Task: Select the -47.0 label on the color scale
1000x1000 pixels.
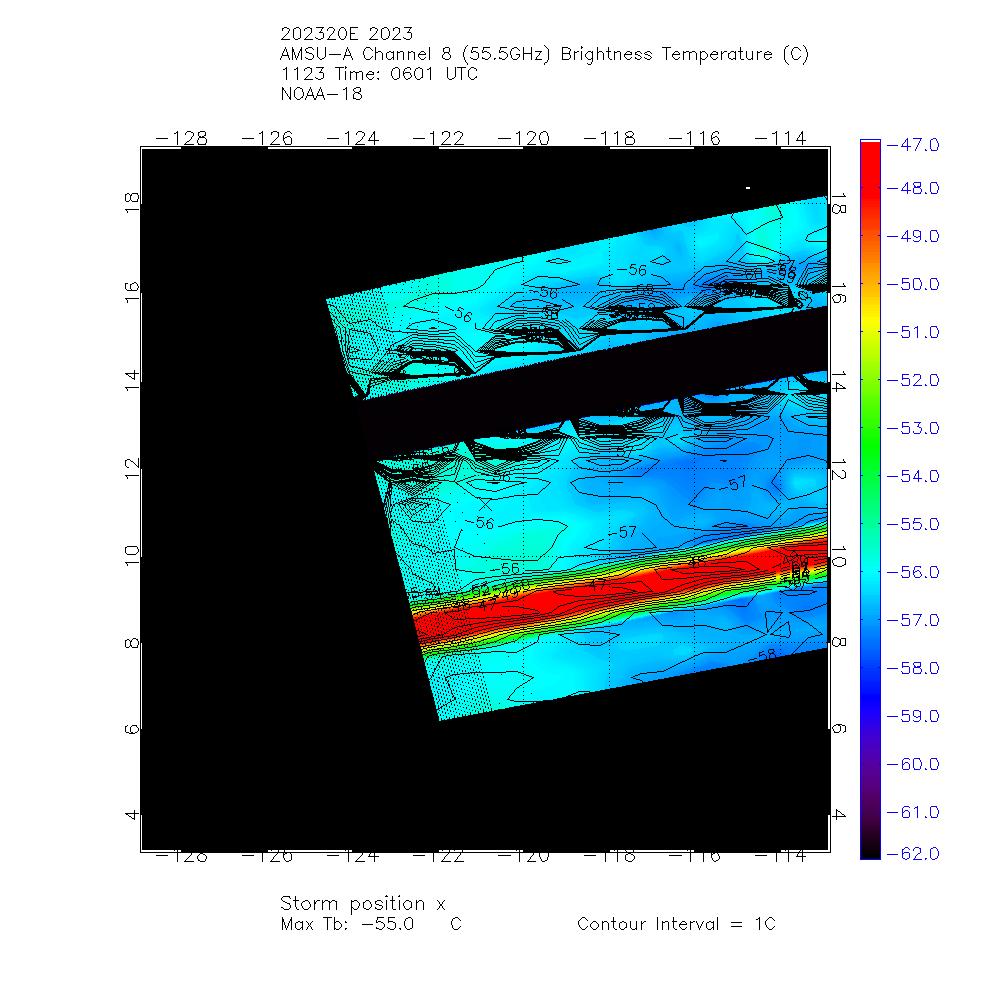Action: 919,145
